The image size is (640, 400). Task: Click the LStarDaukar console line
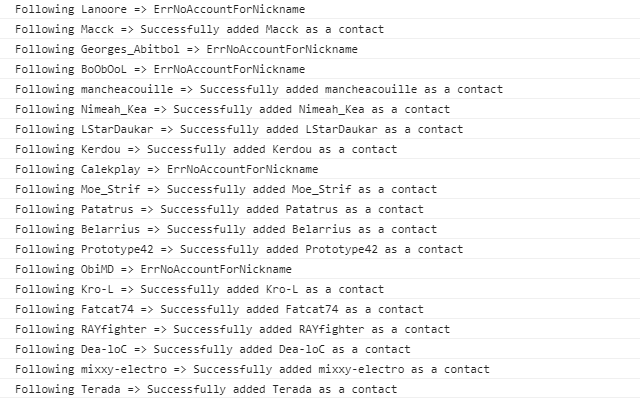[239, 129]
